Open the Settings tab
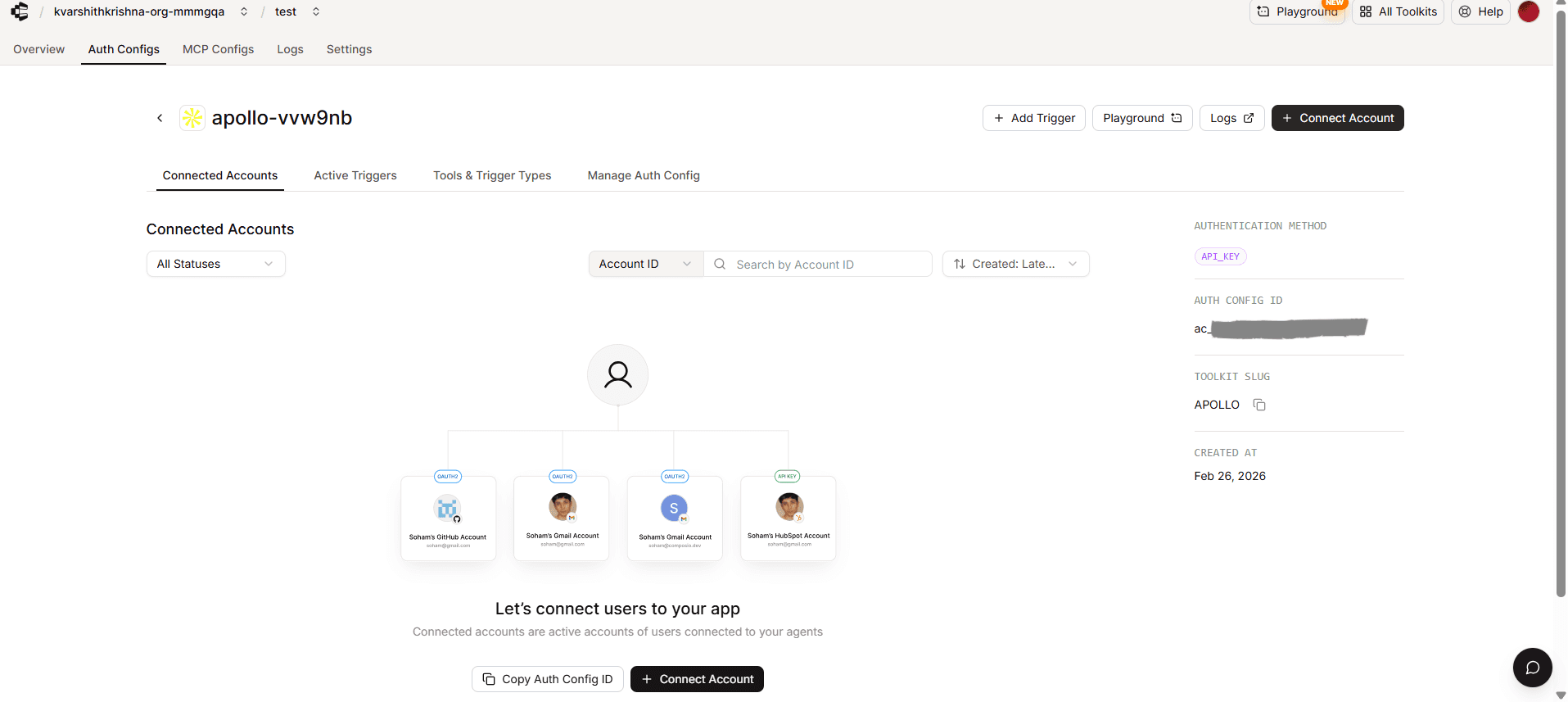The width and height of the screenshot is (1568, 702). (x=349, y=49)
